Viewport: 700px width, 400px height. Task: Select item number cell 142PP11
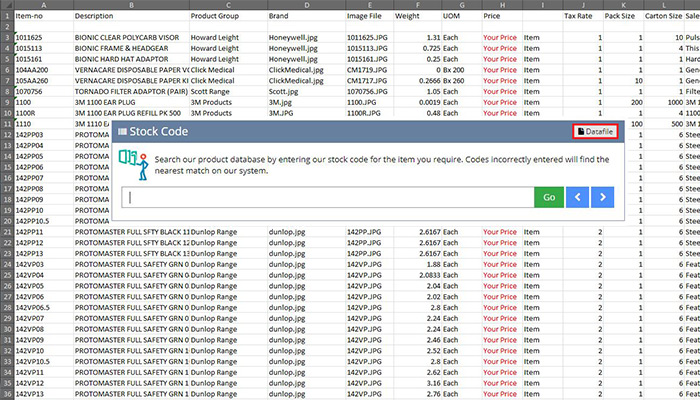[x=44, y=232]
